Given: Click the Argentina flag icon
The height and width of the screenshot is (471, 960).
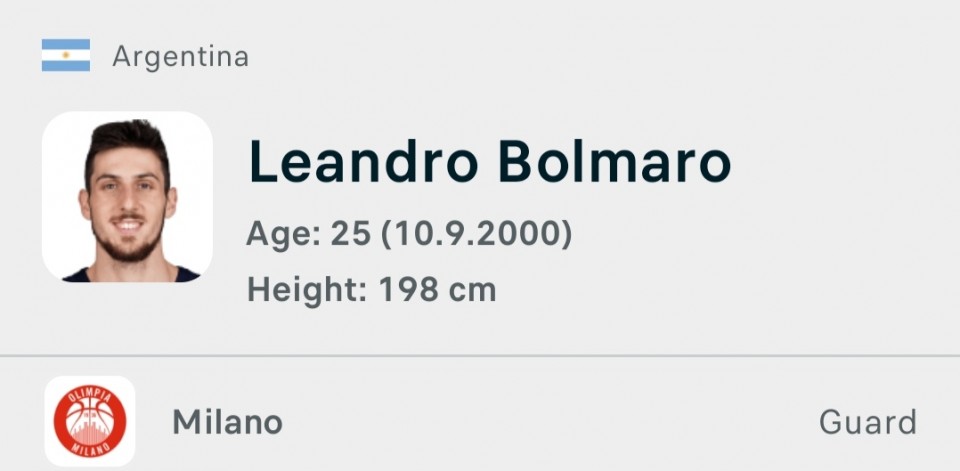Looking at the screenshot, I should (66, 56).
